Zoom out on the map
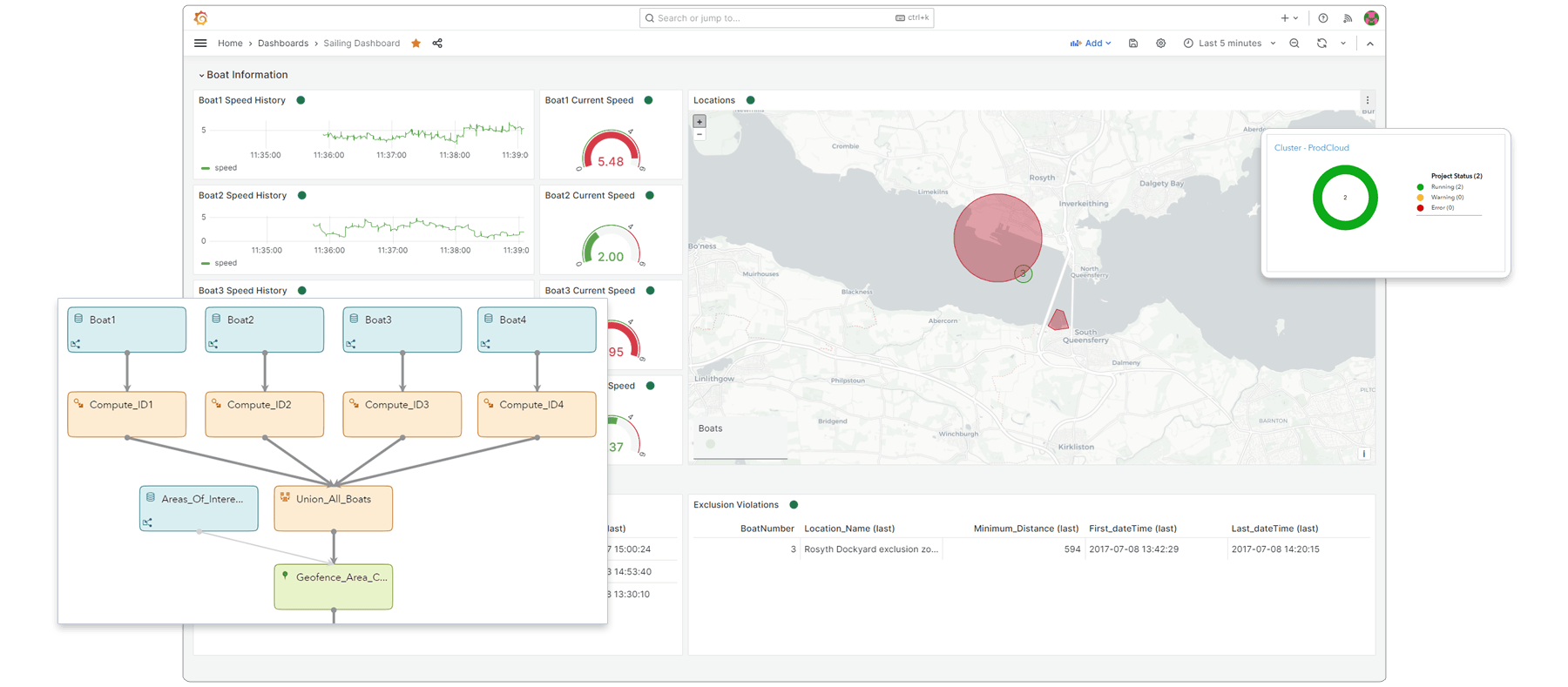Screen dimensions: 1568x687 [700, 135]
